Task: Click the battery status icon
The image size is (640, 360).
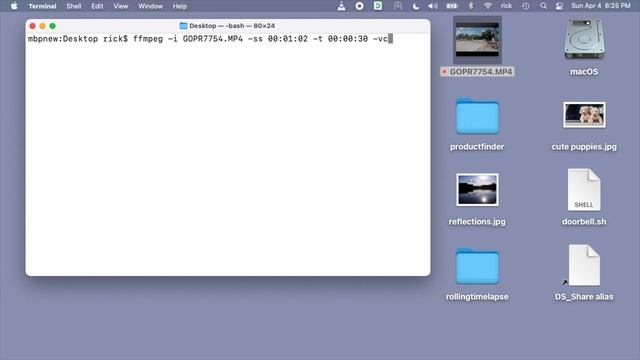Action: [452, 6]
